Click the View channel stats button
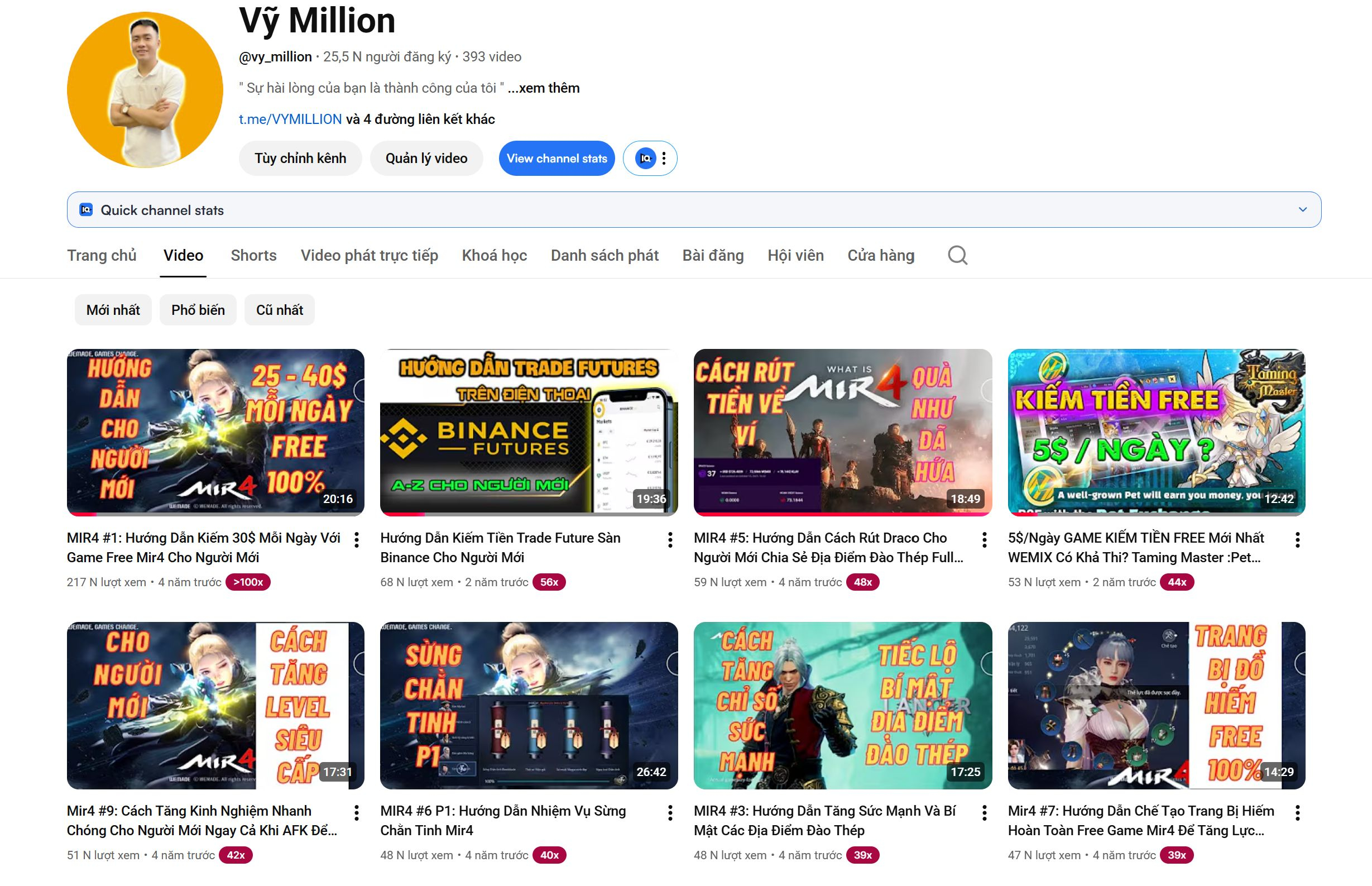This screenshot has height=886, width=1372. 557,158
